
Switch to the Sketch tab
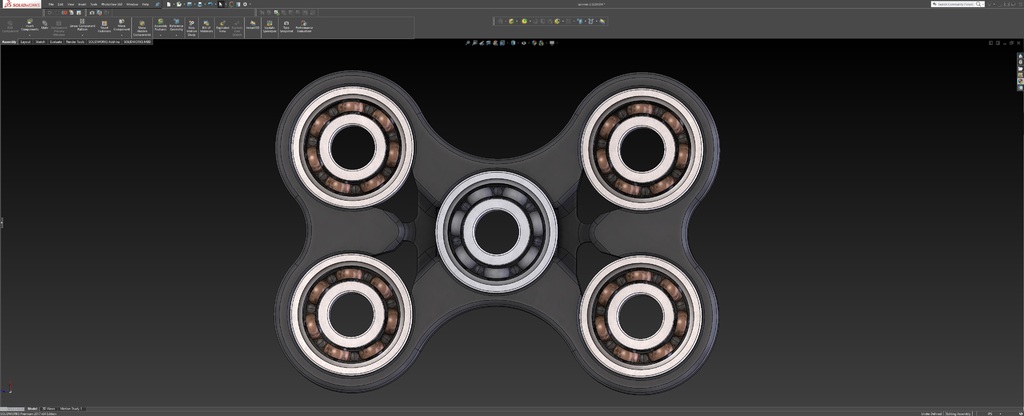click(40, 42)
